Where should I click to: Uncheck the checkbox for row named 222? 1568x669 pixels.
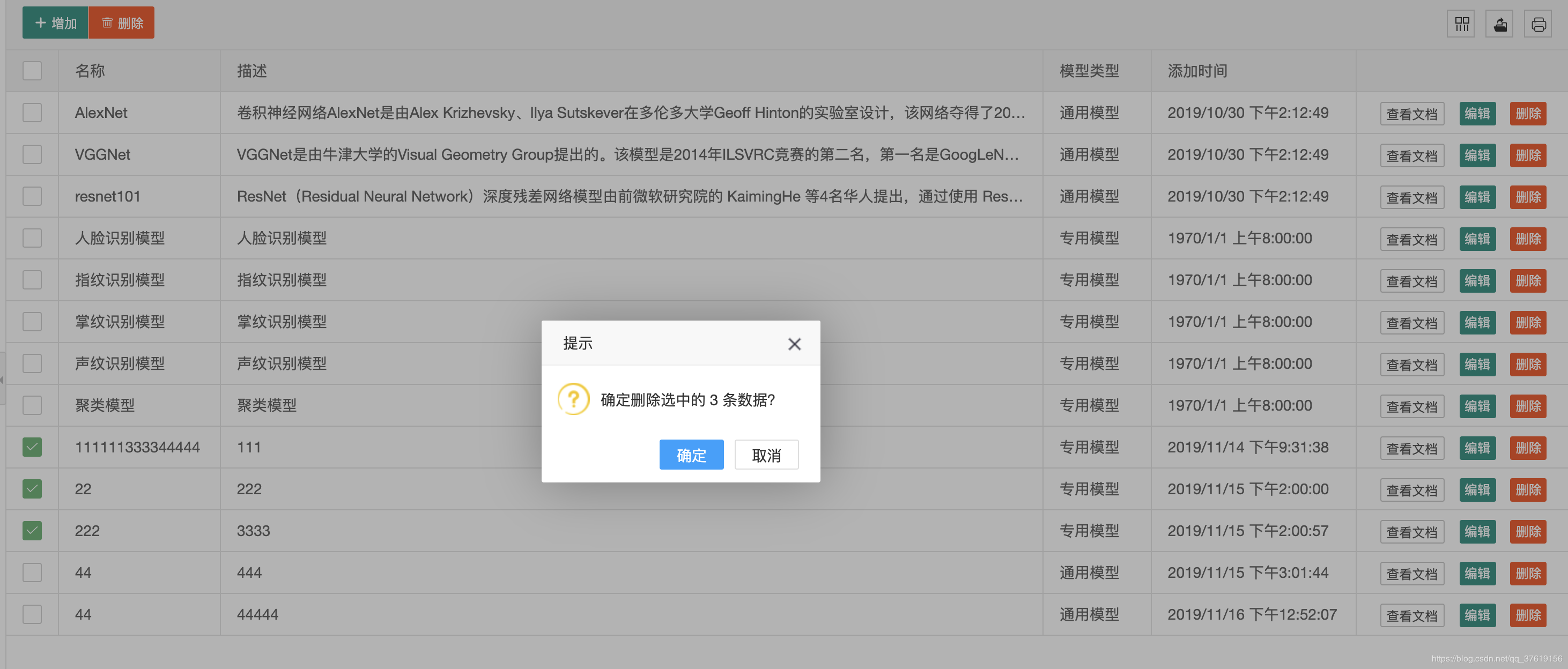pyautogui.click(x=32, y=531)
